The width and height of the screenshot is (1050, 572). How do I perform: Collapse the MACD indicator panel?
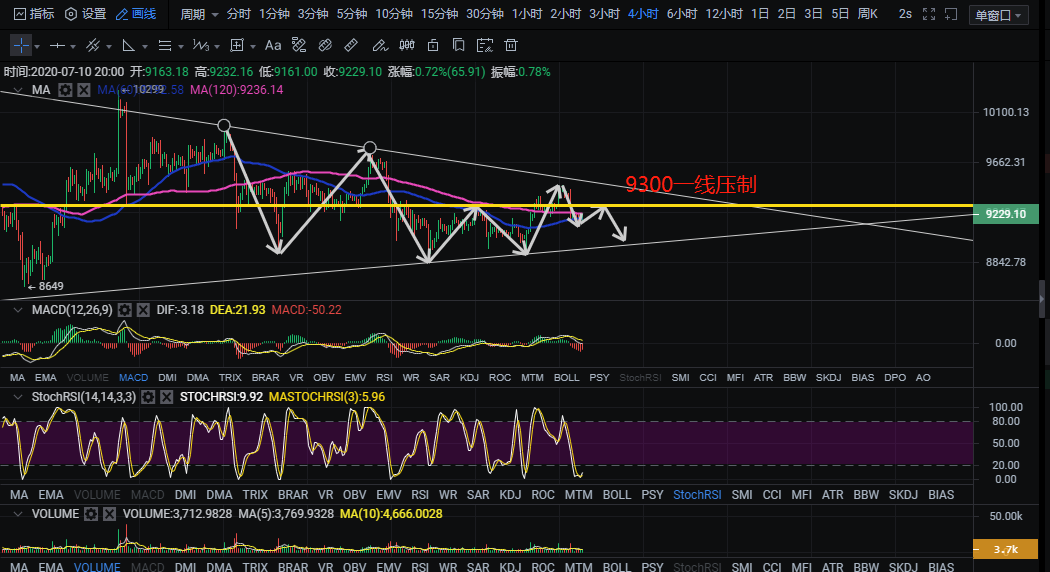[x=16, y=310]
